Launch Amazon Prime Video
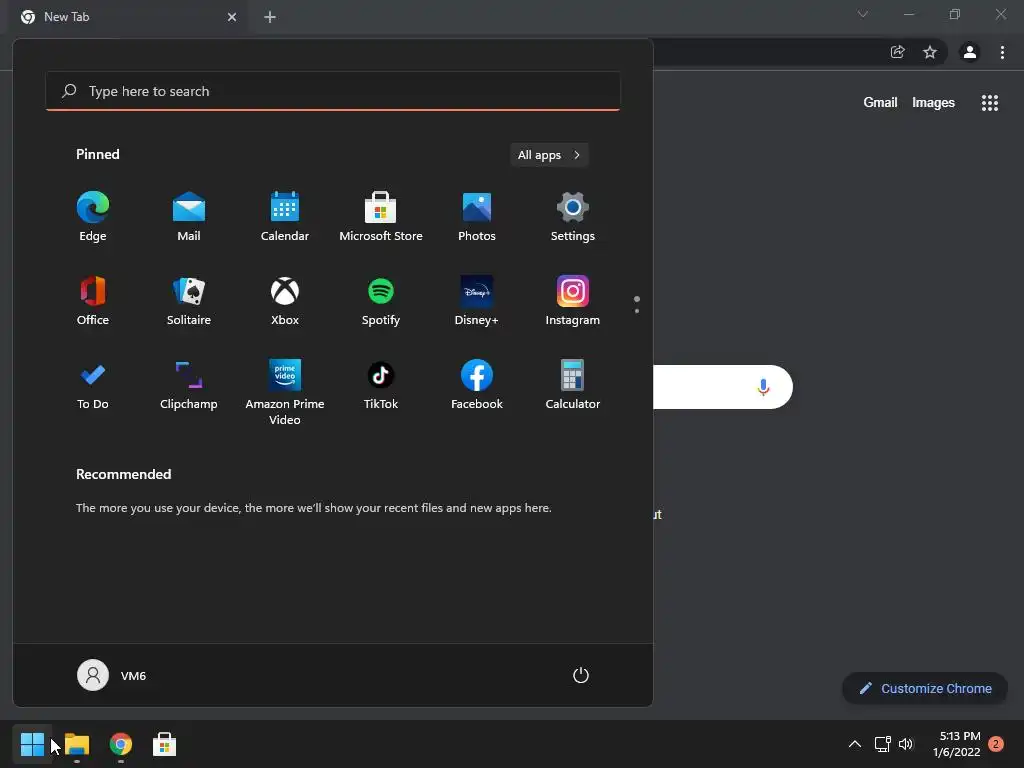The height and width of the screenshot is (768, 1024). click(x=285, y=392)
